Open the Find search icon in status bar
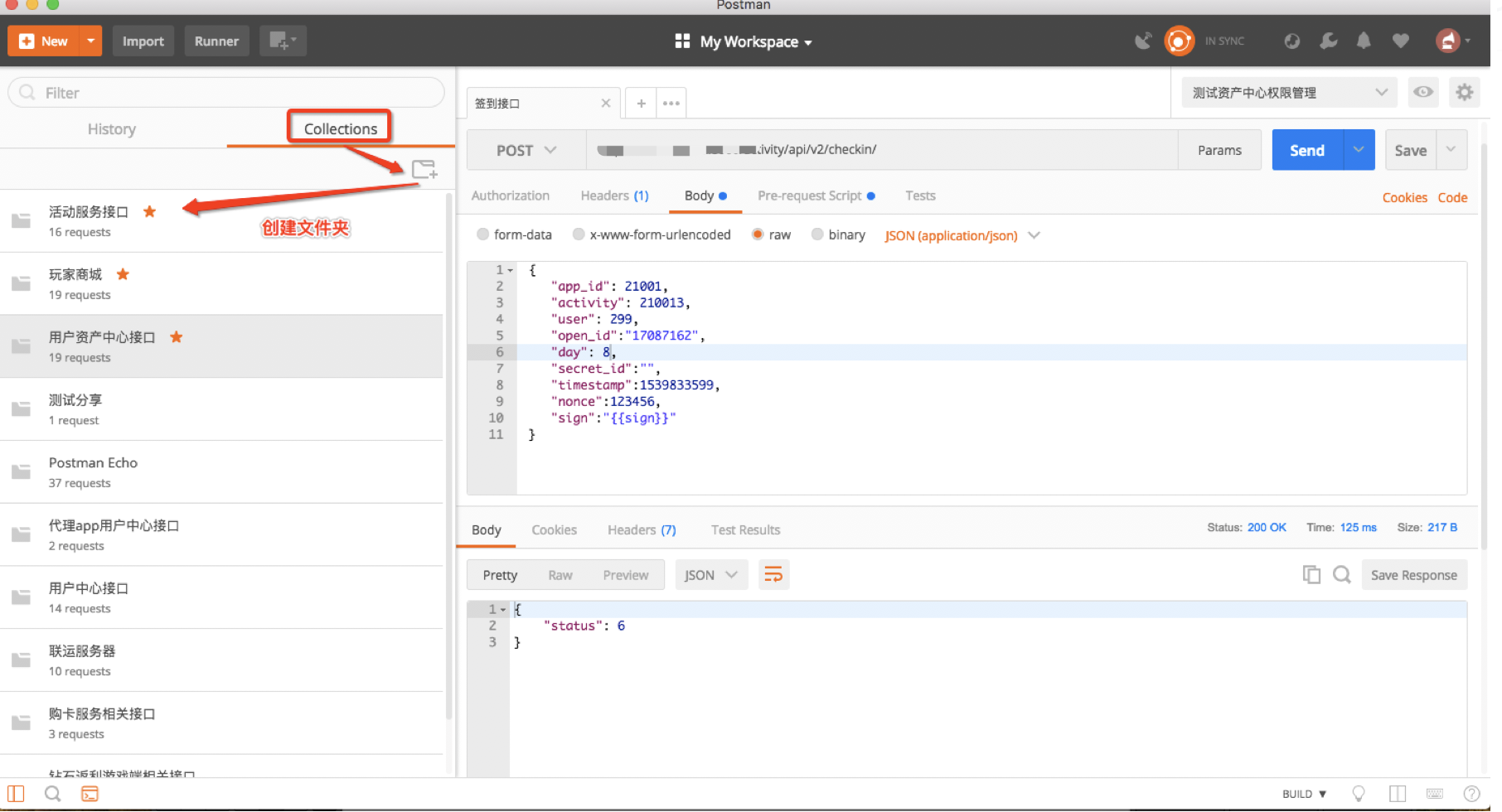This screenshot has height=812, width=1502. [52, 794]
